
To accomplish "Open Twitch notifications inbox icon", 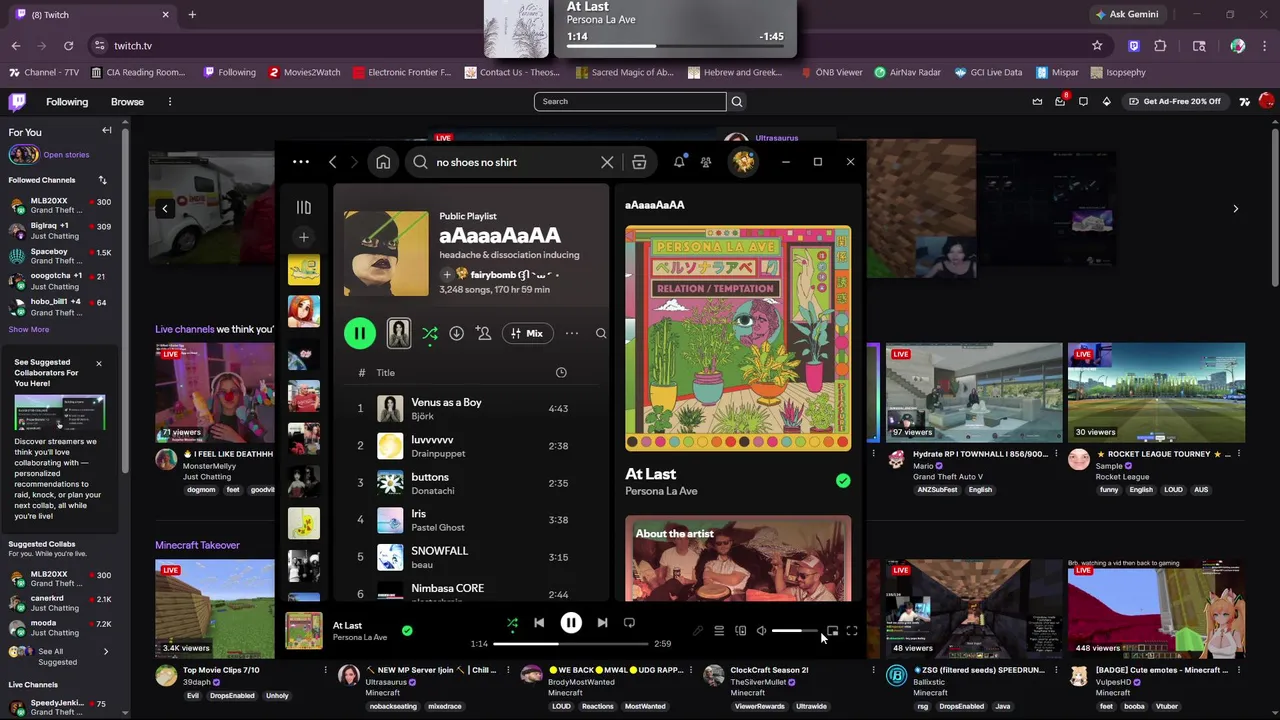I will 1060,101.
